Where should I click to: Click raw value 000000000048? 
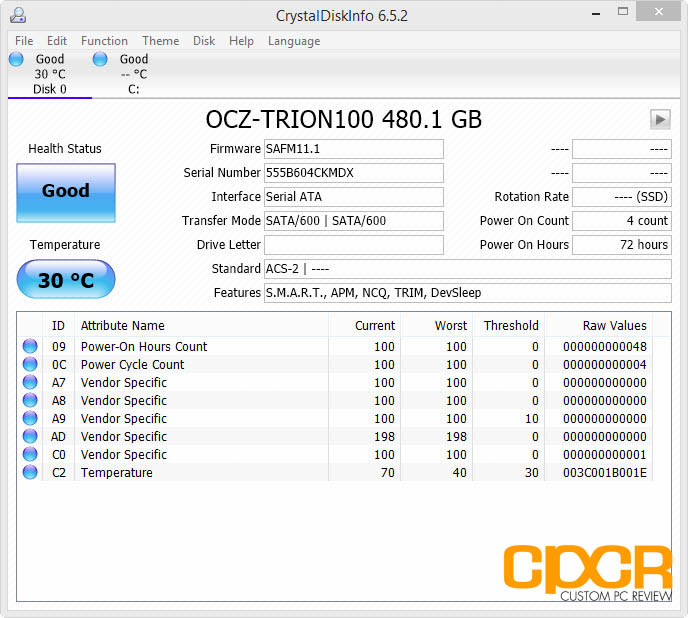coord(605,347)
